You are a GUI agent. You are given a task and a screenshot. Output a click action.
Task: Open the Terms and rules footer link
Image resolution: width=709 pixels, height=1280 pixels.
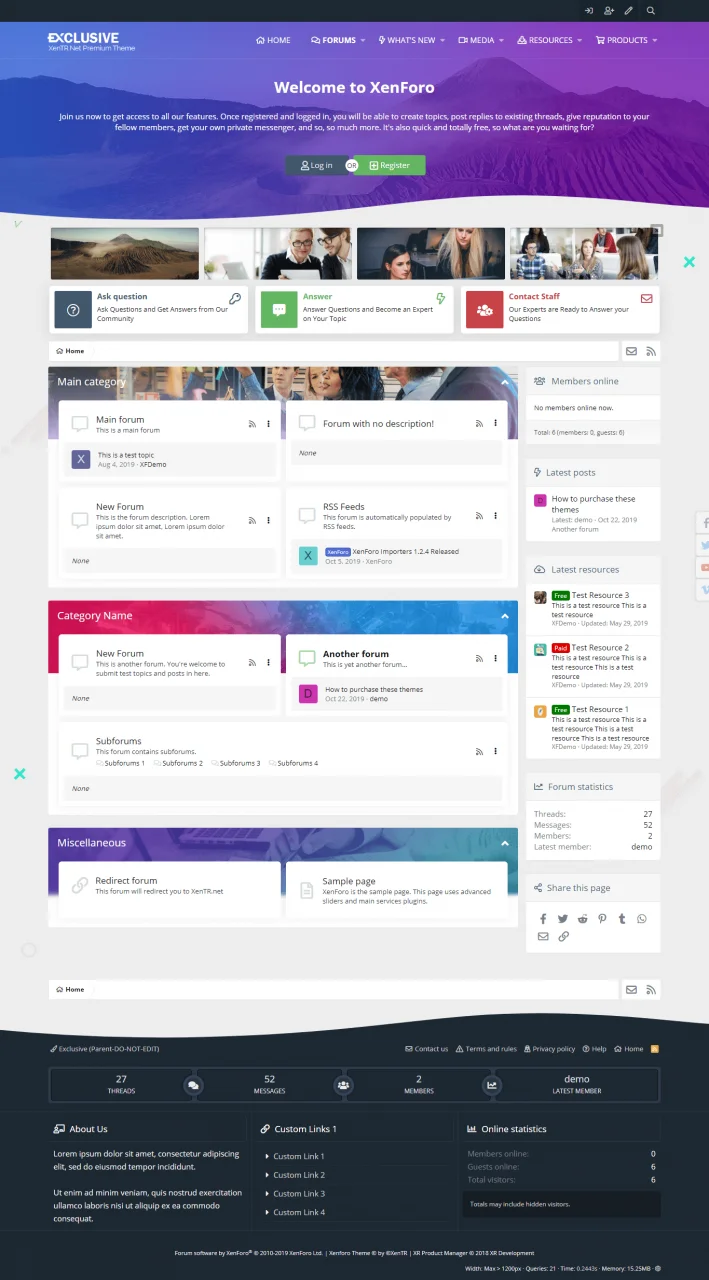click(486, 1049)
